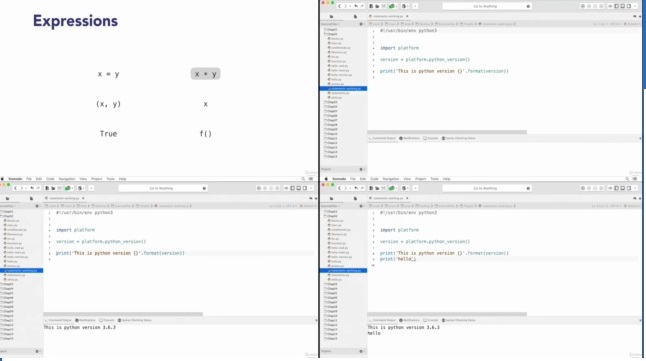Click green Save All icon in hello-output window
This screenshot has height=361, width=646.
391,188
